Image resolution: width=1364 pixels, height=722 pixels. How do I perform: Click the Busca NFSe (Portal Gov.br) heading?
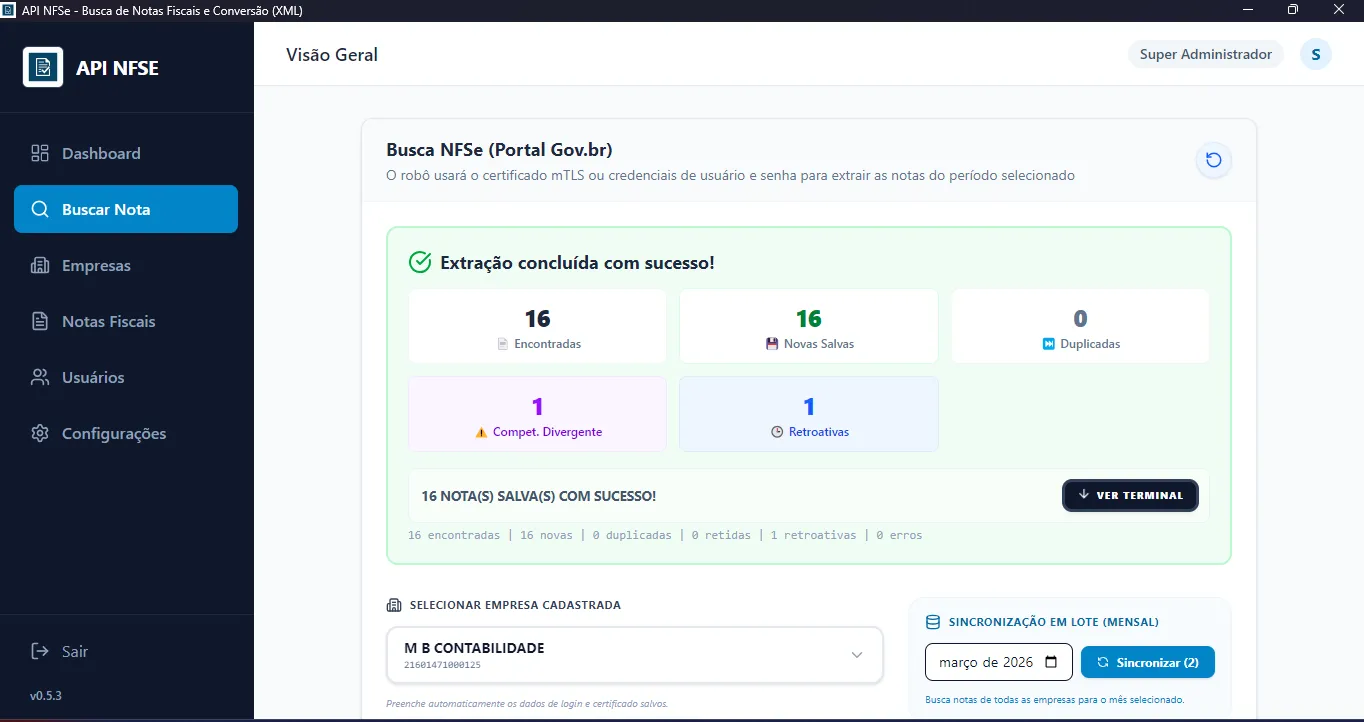click(499, 150)
